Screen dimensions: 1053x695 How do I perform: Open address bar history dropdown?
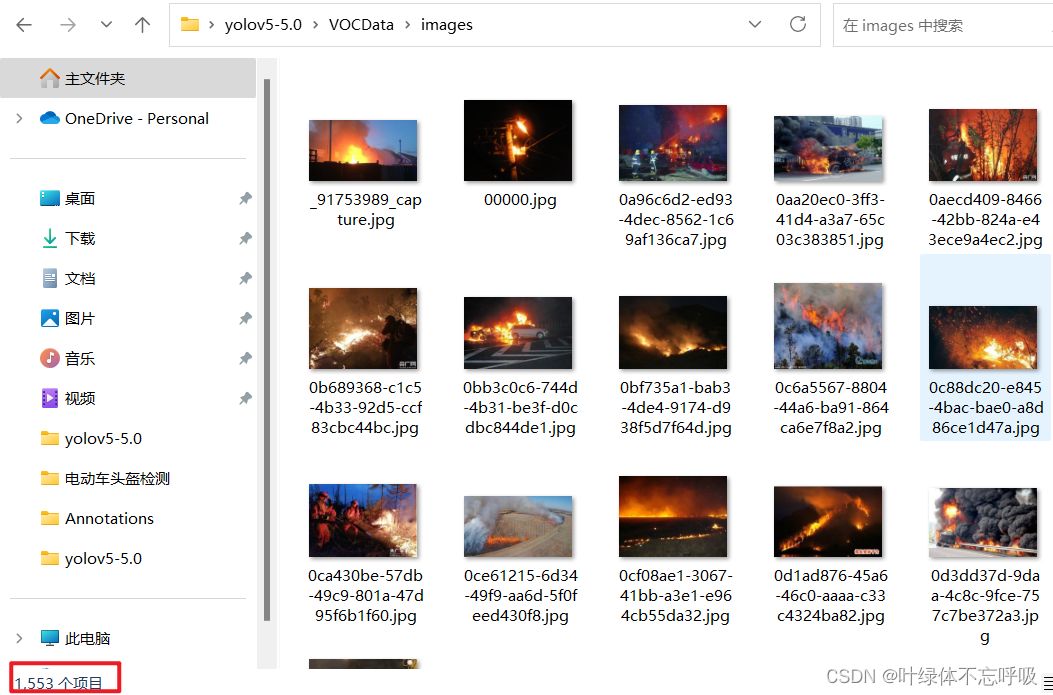(x=755, y=25)
